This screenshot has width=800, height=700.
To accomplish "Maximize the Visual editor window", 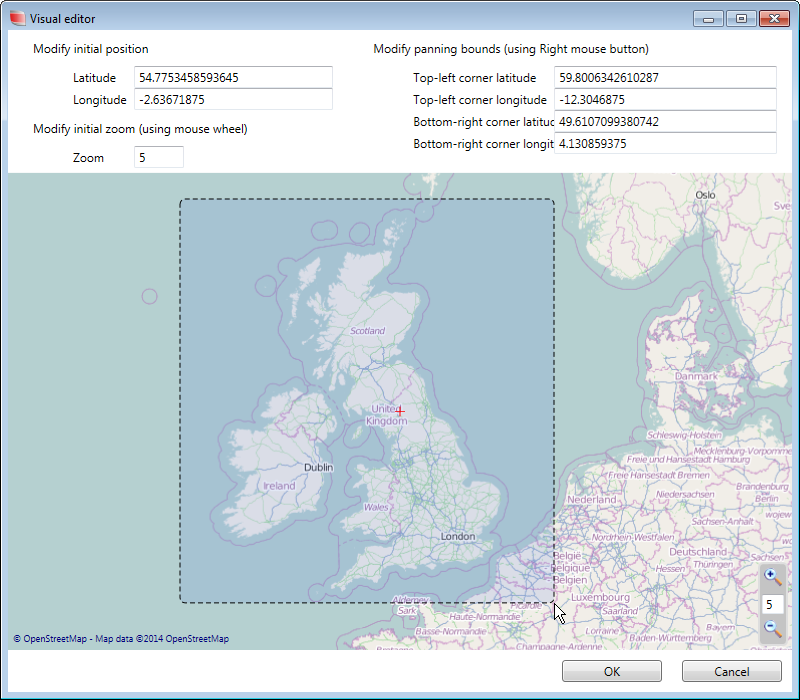I will coord(741,19).
